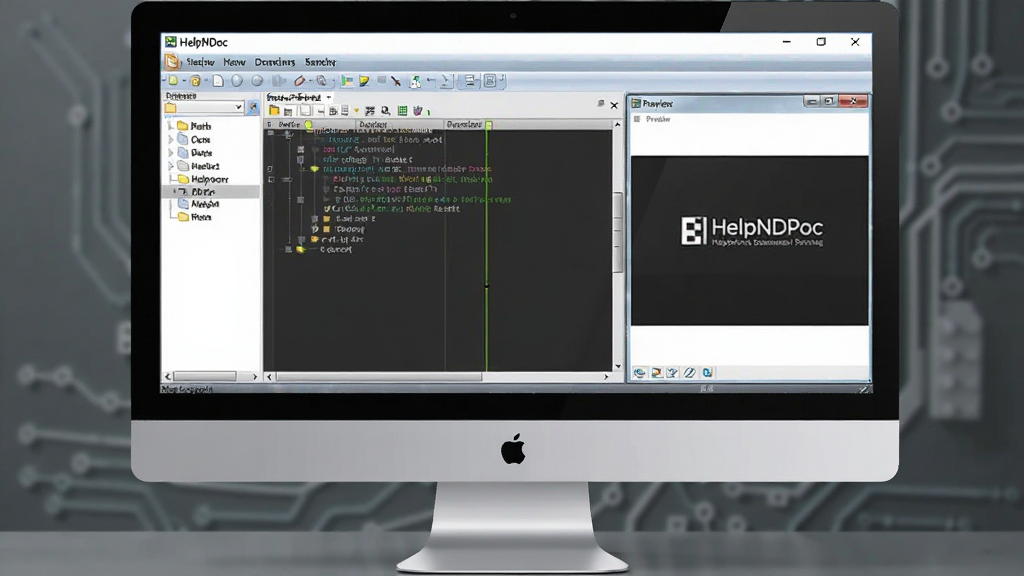The height and width of the screenshot is (576, 1024).
Task: Click the picture icon at the bottom of the Preview panel
Action: [x=656, y=372]
